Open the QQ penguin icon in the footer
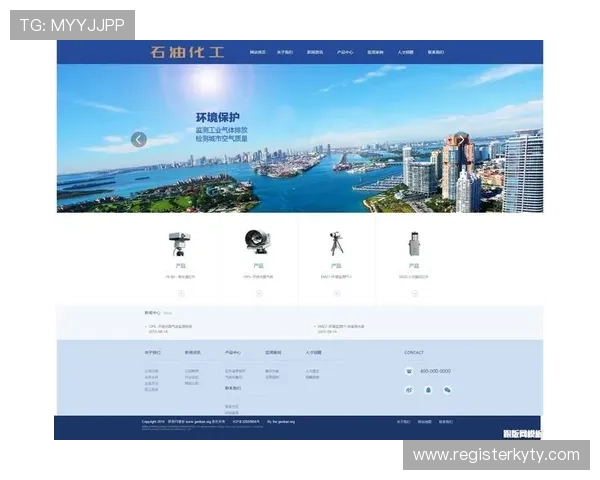This screenshot has height=480, width=600. [428, 390]
